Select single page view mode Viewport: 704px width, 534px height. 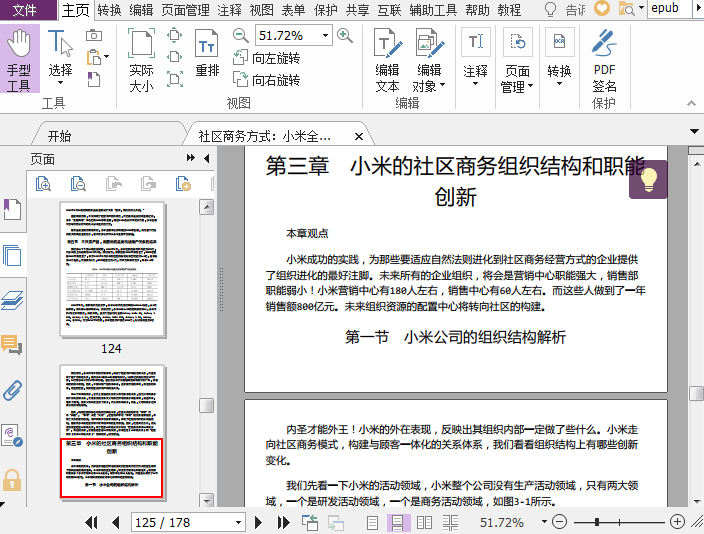tap(372, 523)
